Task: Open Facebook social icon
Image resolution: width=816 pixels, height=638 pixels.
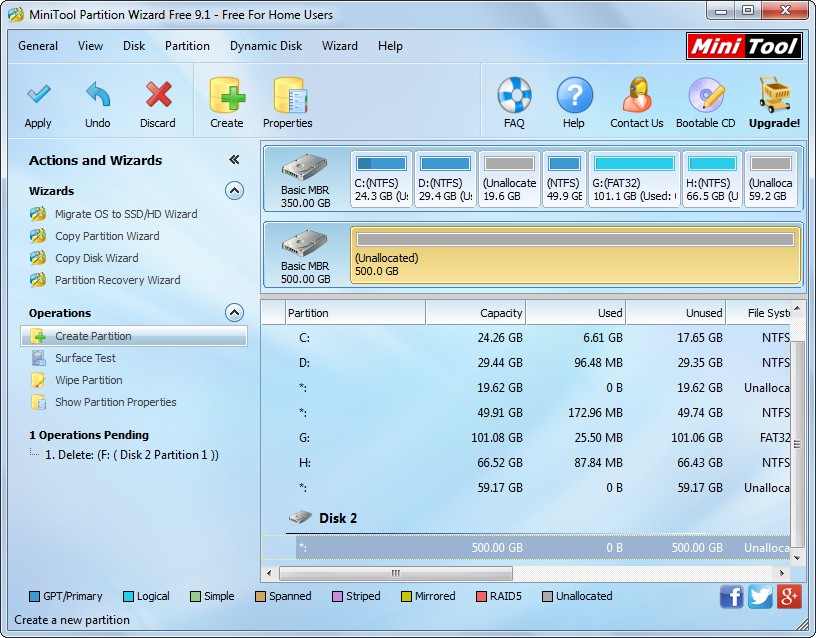Action: pos(731,596)
